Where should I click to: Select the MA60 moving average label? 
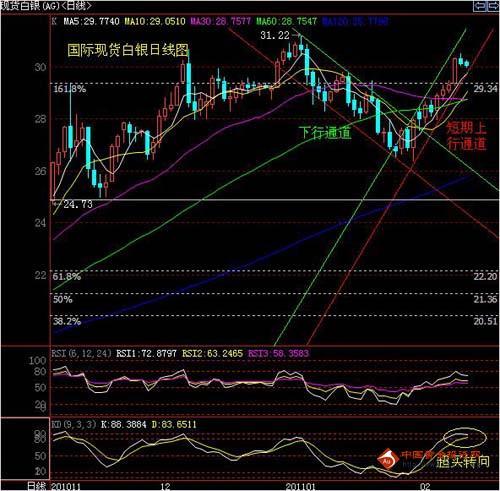287,22
